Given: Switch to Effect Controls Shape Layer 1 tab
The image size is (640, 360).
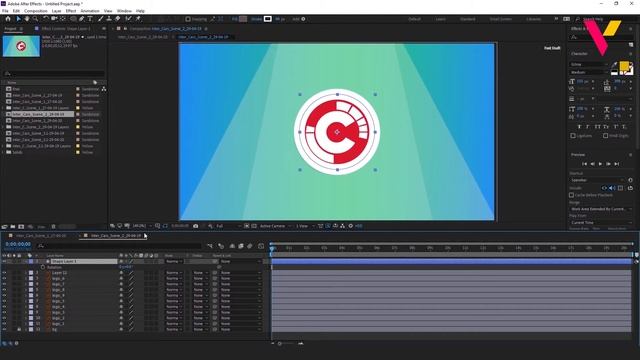Looking at the screenshot, I should point(65,29).
